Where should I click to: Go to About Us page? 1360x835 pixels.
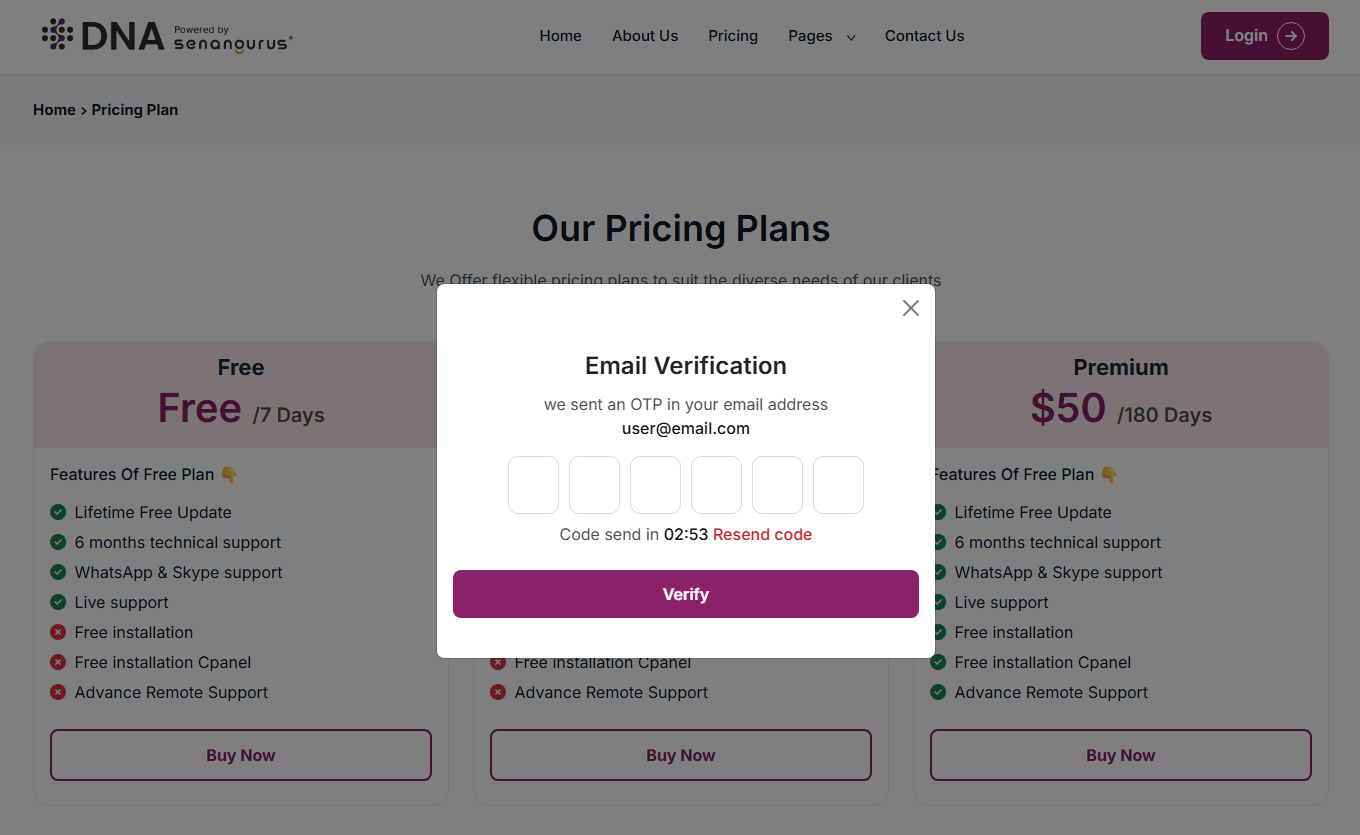pyautogui.click(x=645, y=36)
